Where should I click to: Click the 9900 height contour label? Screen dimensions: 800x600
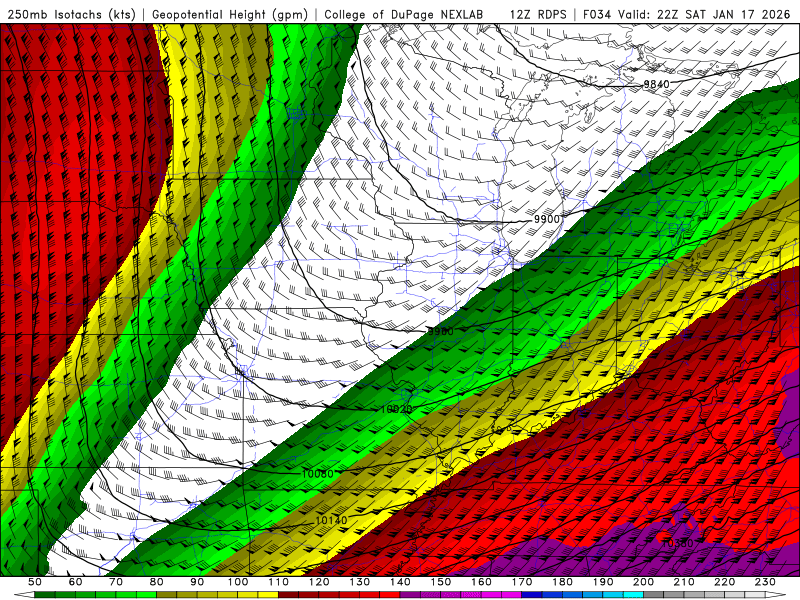click(546, 219)
